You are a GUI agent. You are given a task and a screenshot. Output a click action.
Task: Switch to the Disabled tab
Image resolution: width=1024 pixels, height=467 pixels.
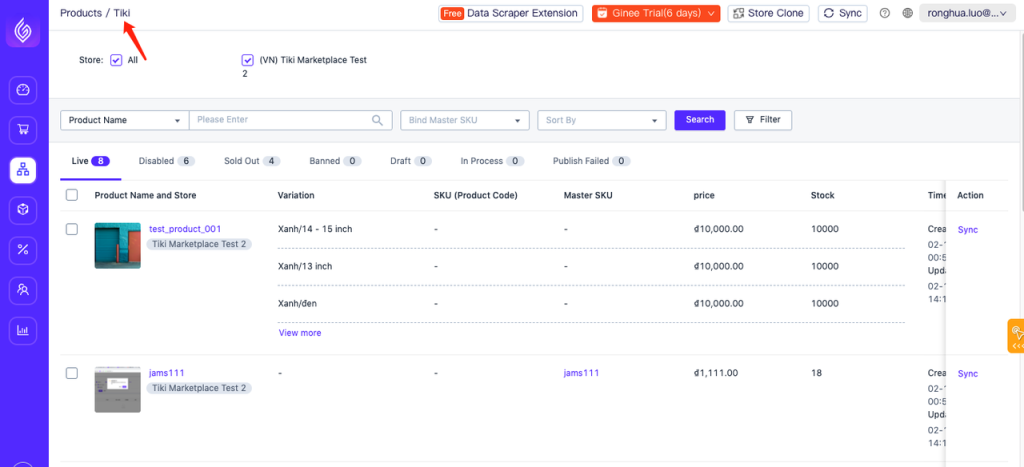[x=167, y=161]
